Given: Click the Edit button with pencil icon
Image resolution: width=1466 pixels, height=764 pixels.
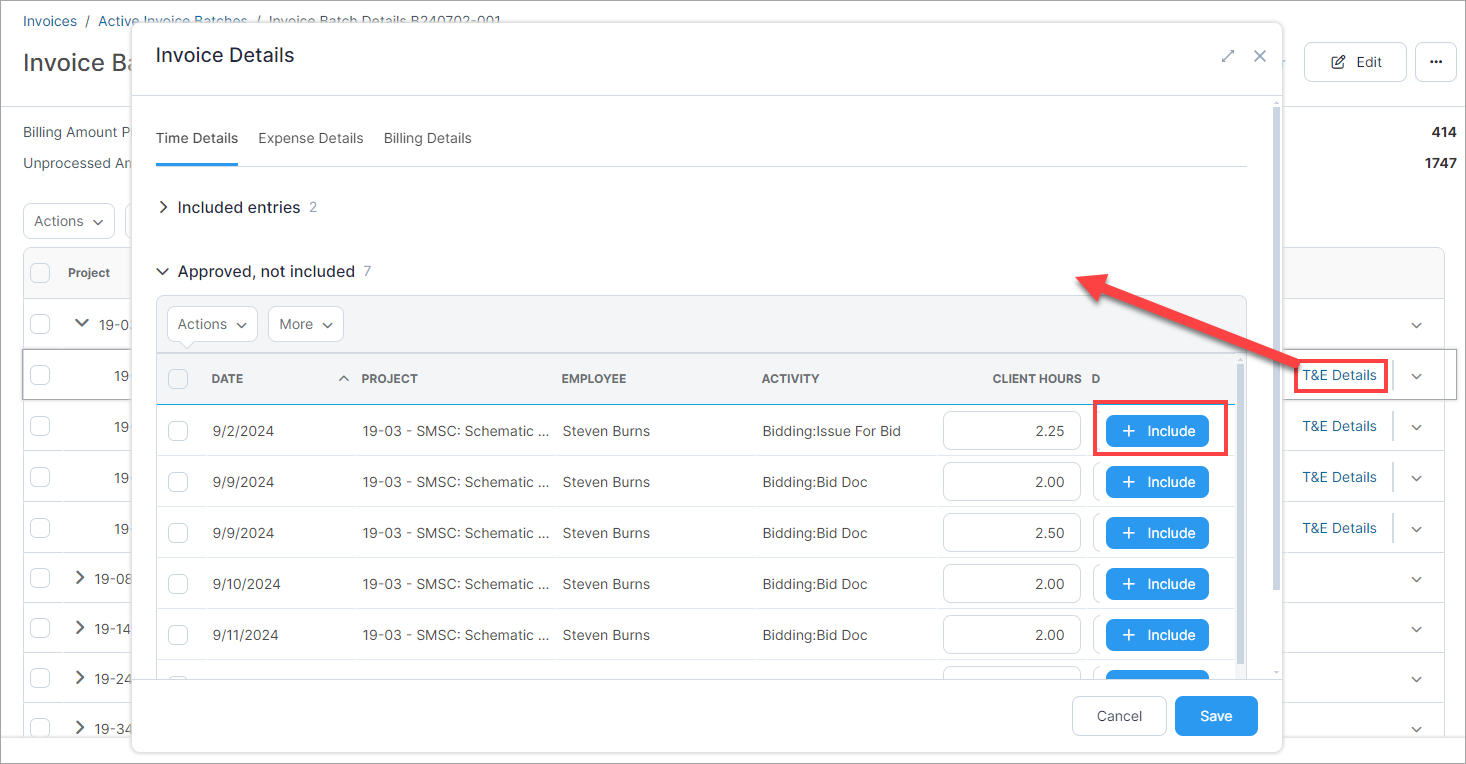Looking at the screenshot, I should click(x=1355, y=62).
